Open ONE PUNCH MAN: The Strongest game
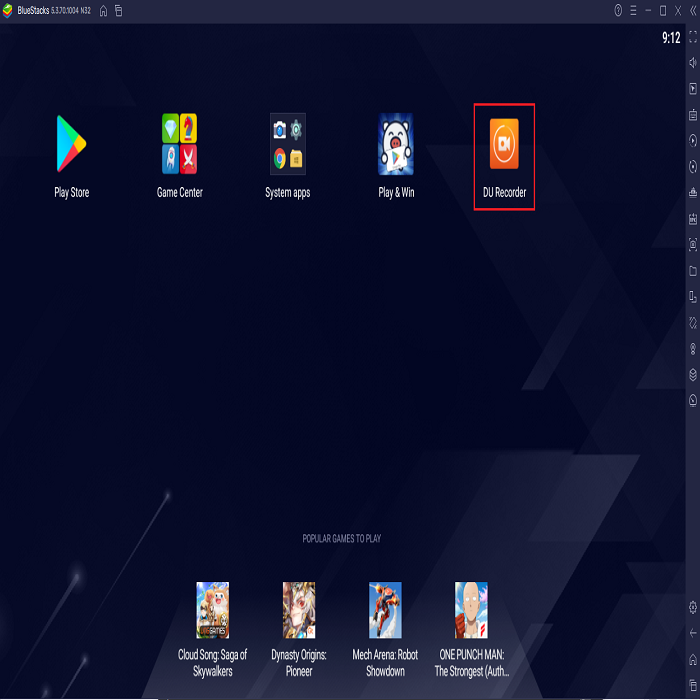700x700 pixels. [471, 610]
